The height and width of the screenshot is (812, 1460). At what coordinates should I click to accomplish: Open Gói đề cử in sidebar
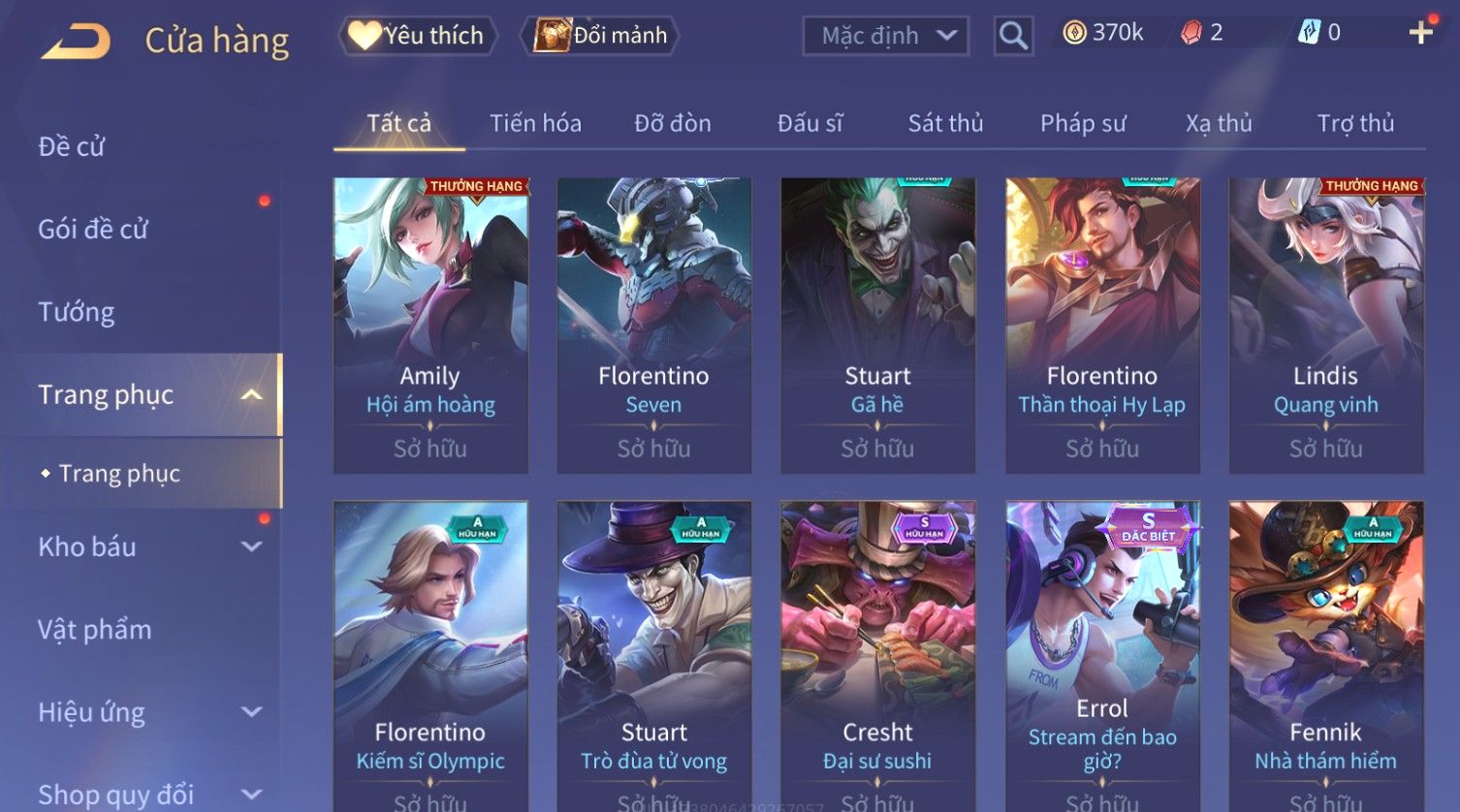93,230
